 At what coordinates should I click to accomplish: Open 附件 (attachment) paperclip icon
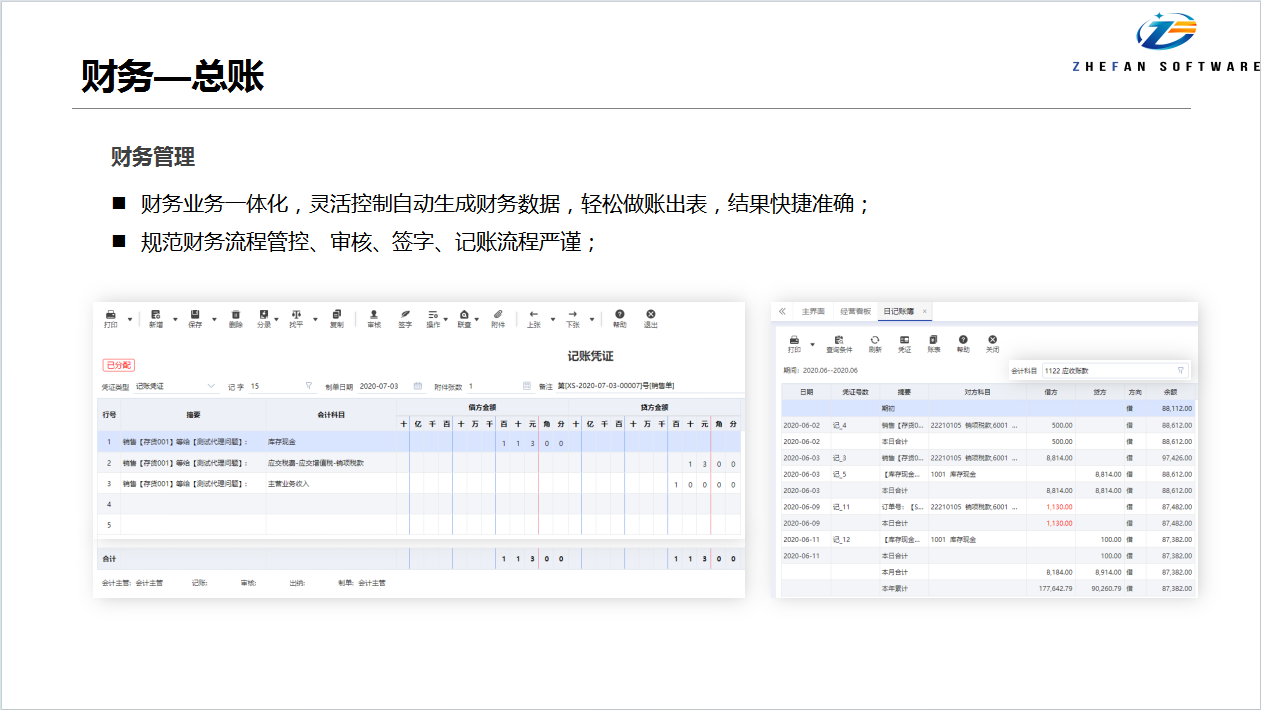click(498, 315)
